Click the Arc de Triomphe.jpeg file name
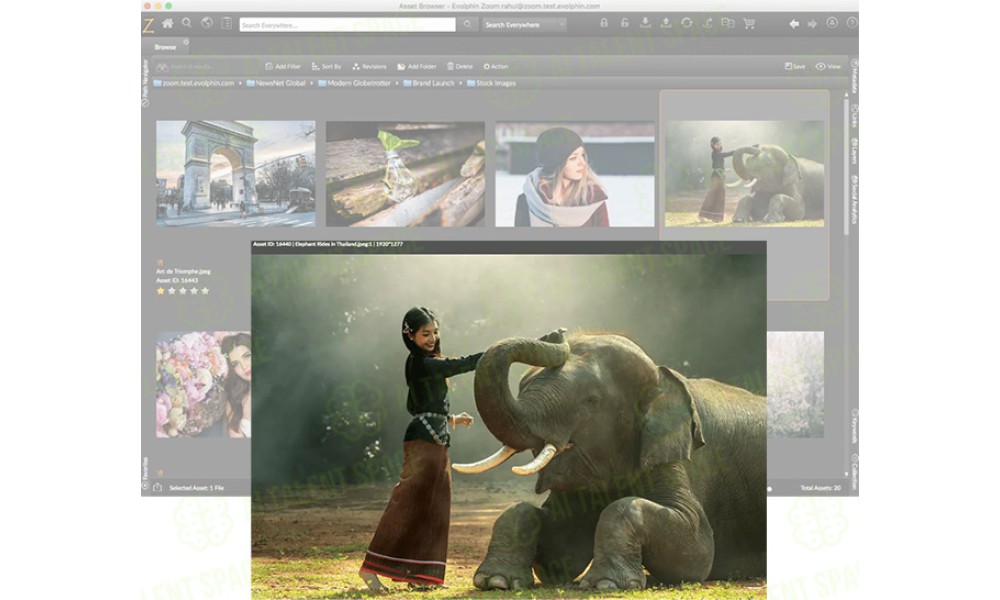The image size is (1000, 600). tap(183, 271)
